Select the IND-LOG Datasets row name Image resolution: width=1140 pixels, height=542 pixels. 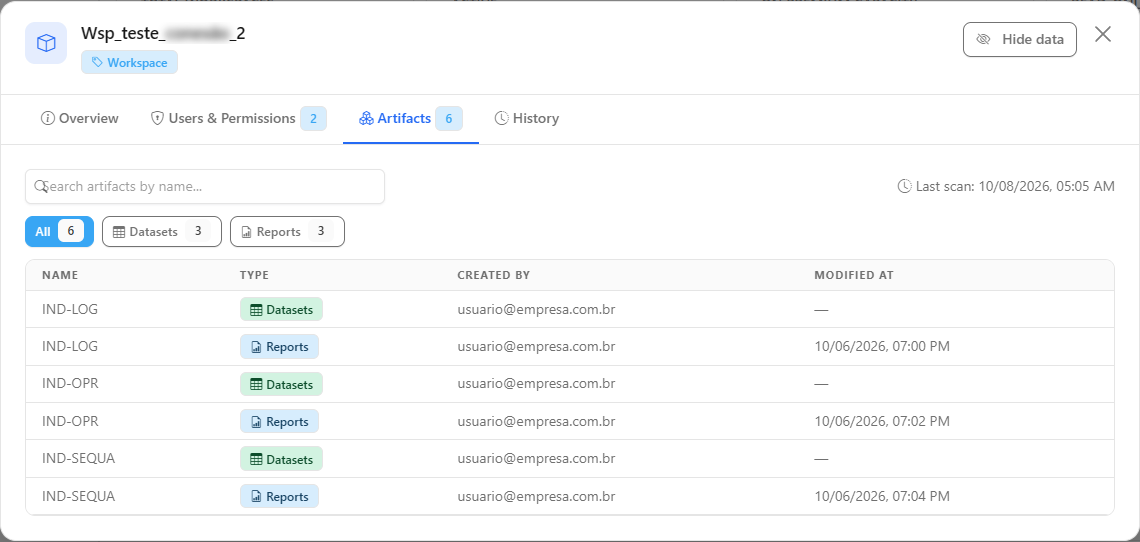[x=70, y=309]
